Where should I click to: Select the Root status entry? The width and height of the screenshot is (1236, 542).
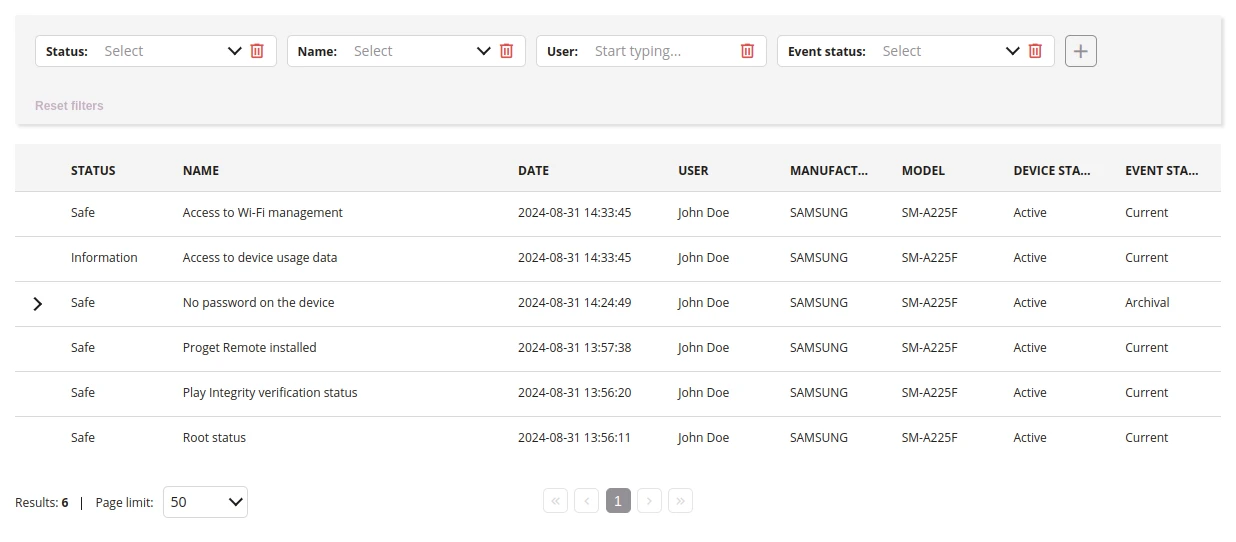click(618, 438)
